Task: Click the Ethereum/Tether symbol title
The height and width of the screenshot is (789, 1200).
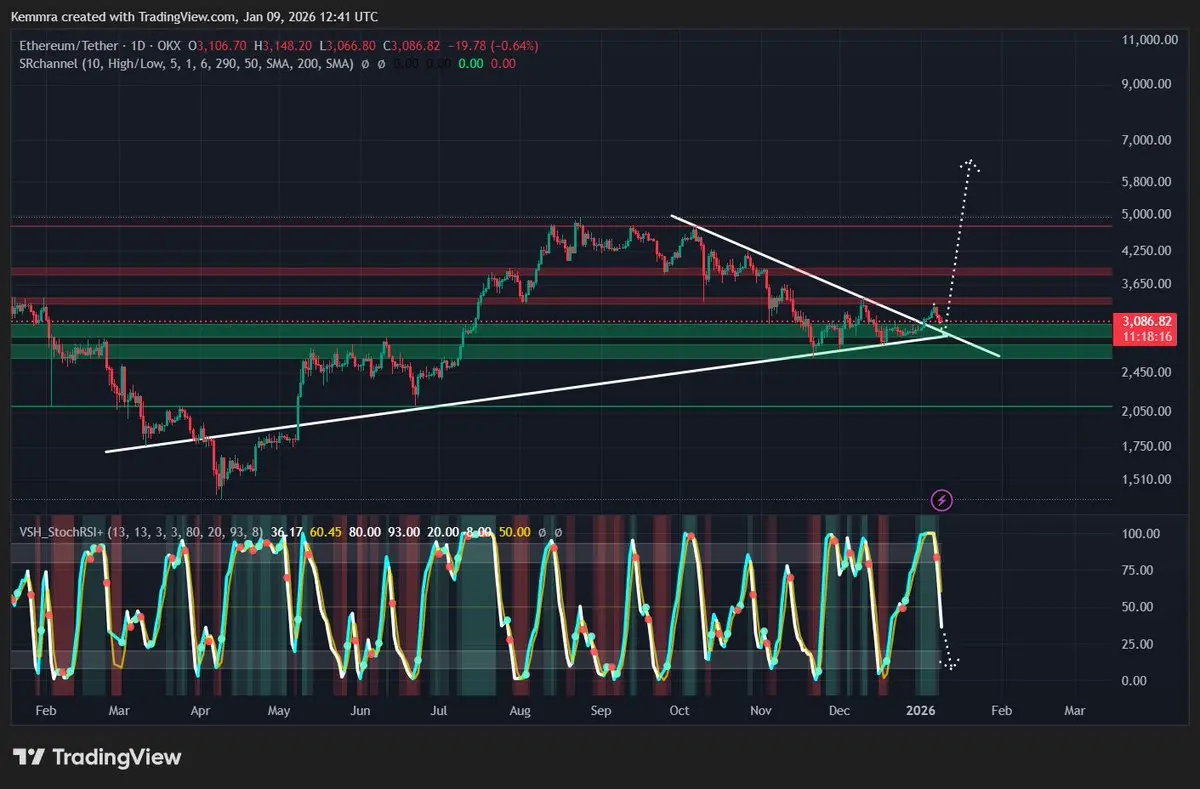Action: pos(100,46)
